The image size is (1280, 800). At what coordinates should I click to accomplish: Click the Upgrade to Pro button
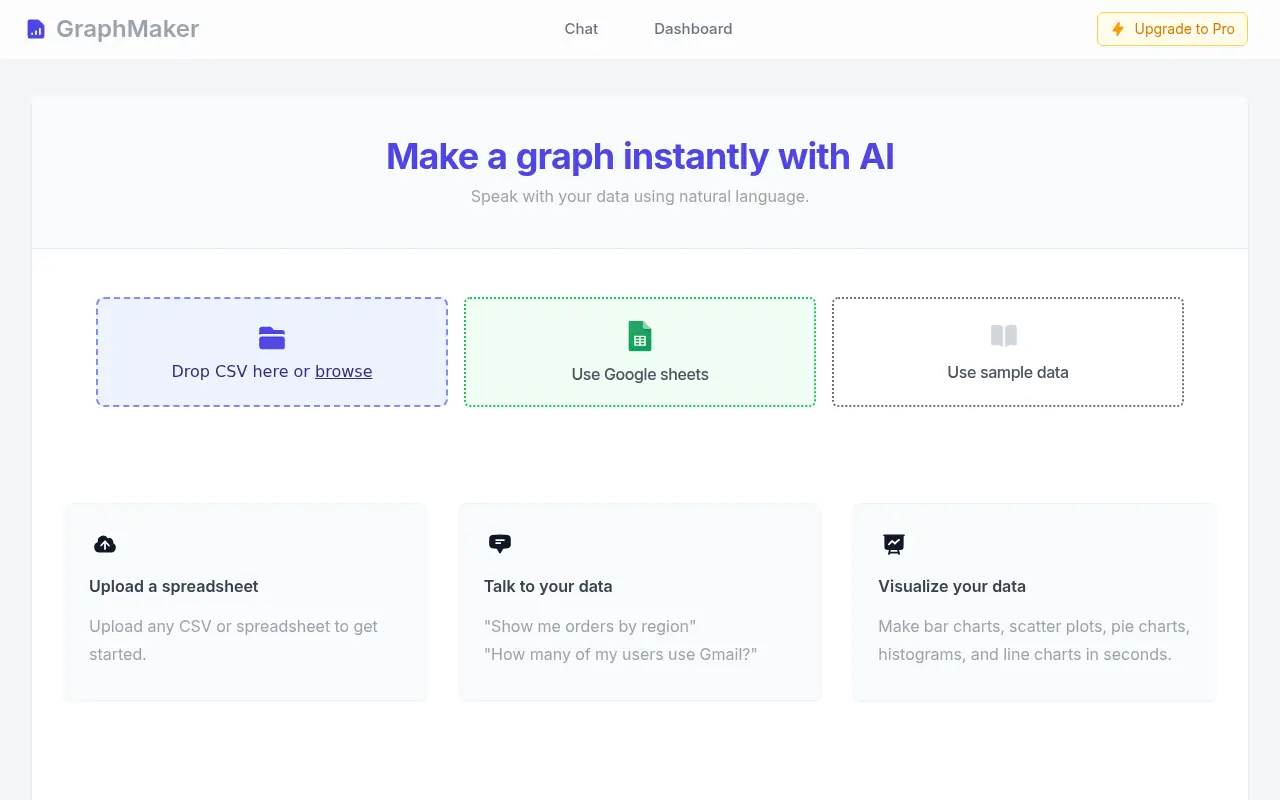1171,29
